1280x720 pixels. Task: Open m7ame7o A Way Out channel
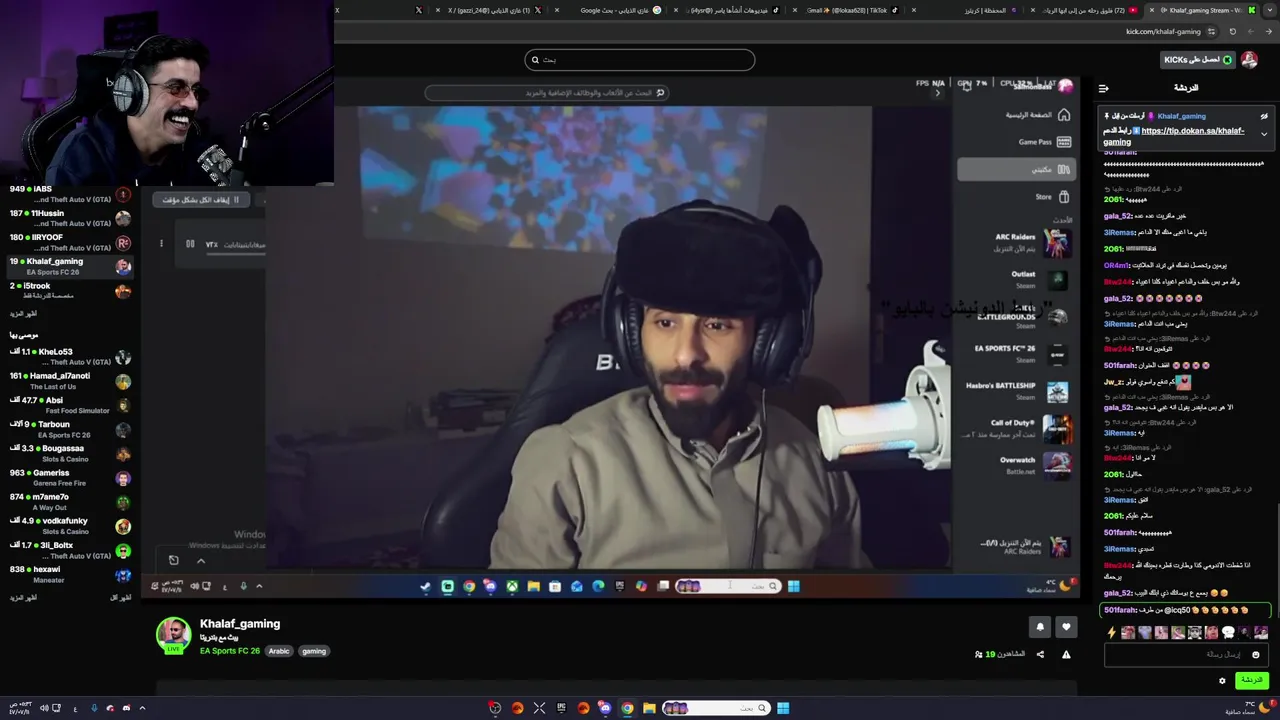click(68, 502)
